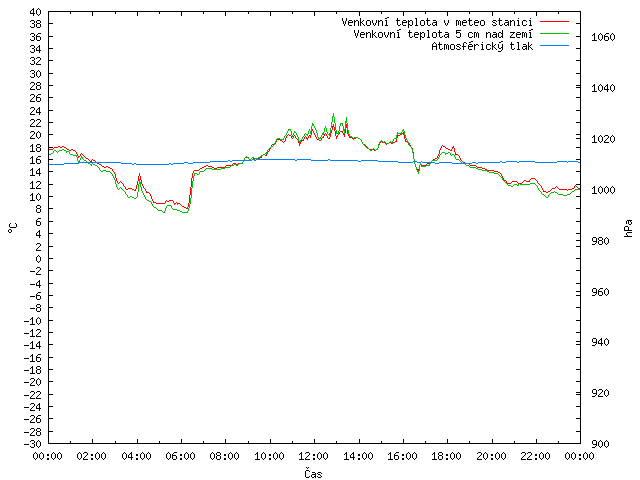Click the 900 pressure axis label
The height and width of the screenshot is (480, 640).
coord(600,444)
